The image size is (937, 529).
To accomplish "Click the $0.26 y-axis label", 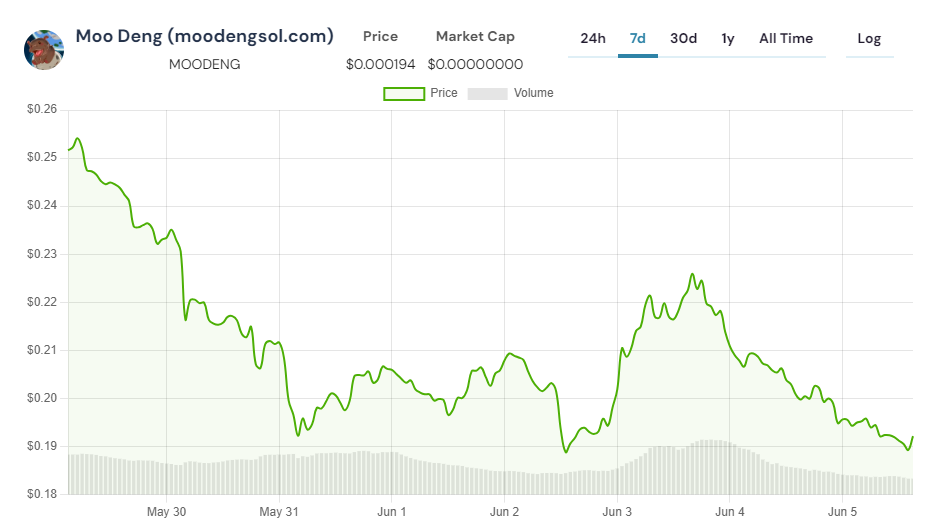I will (42, 109).
